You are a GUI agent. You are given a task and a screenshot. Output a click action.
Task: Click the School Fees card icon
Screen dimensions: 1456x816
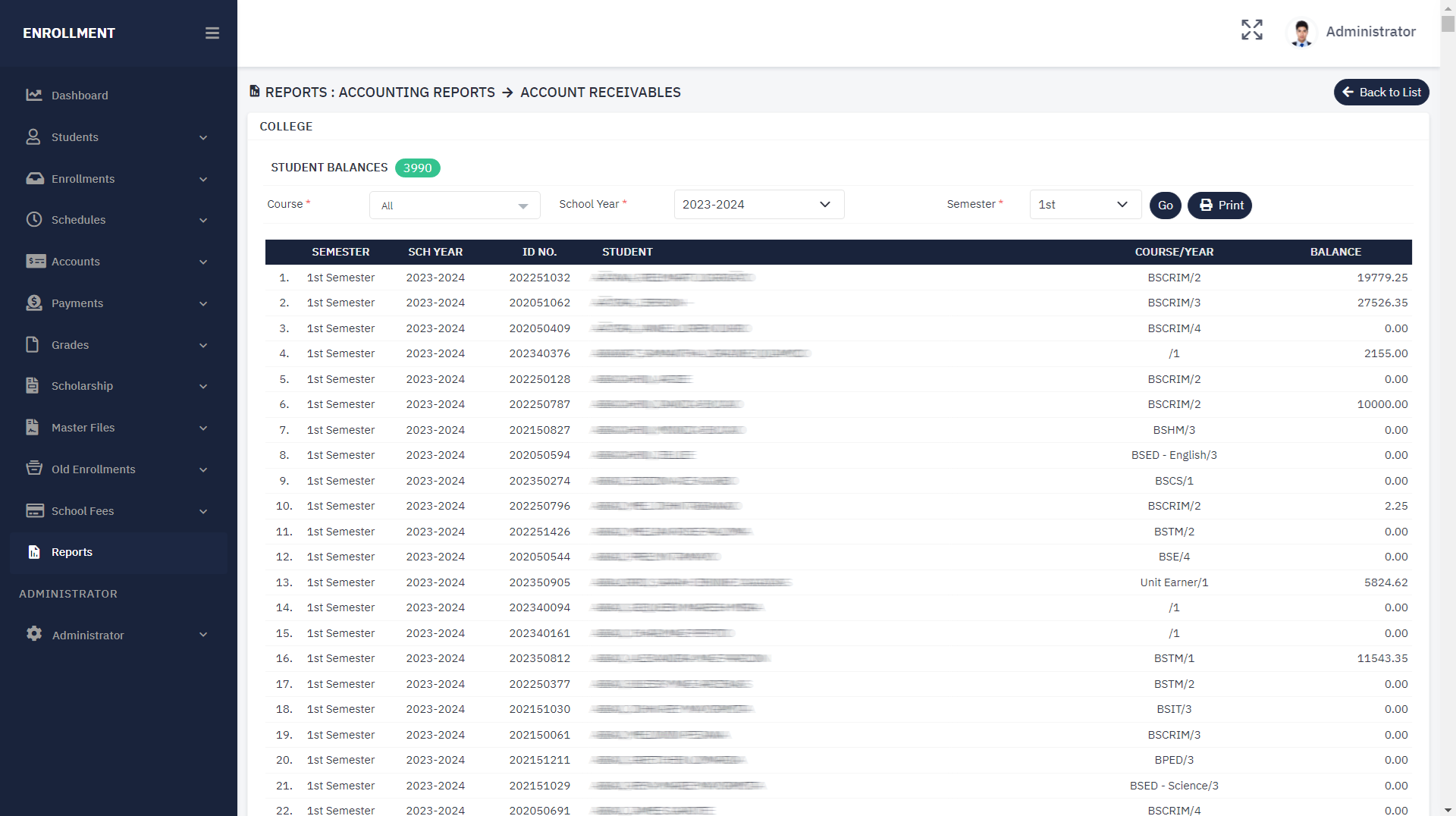coord(35,511)
